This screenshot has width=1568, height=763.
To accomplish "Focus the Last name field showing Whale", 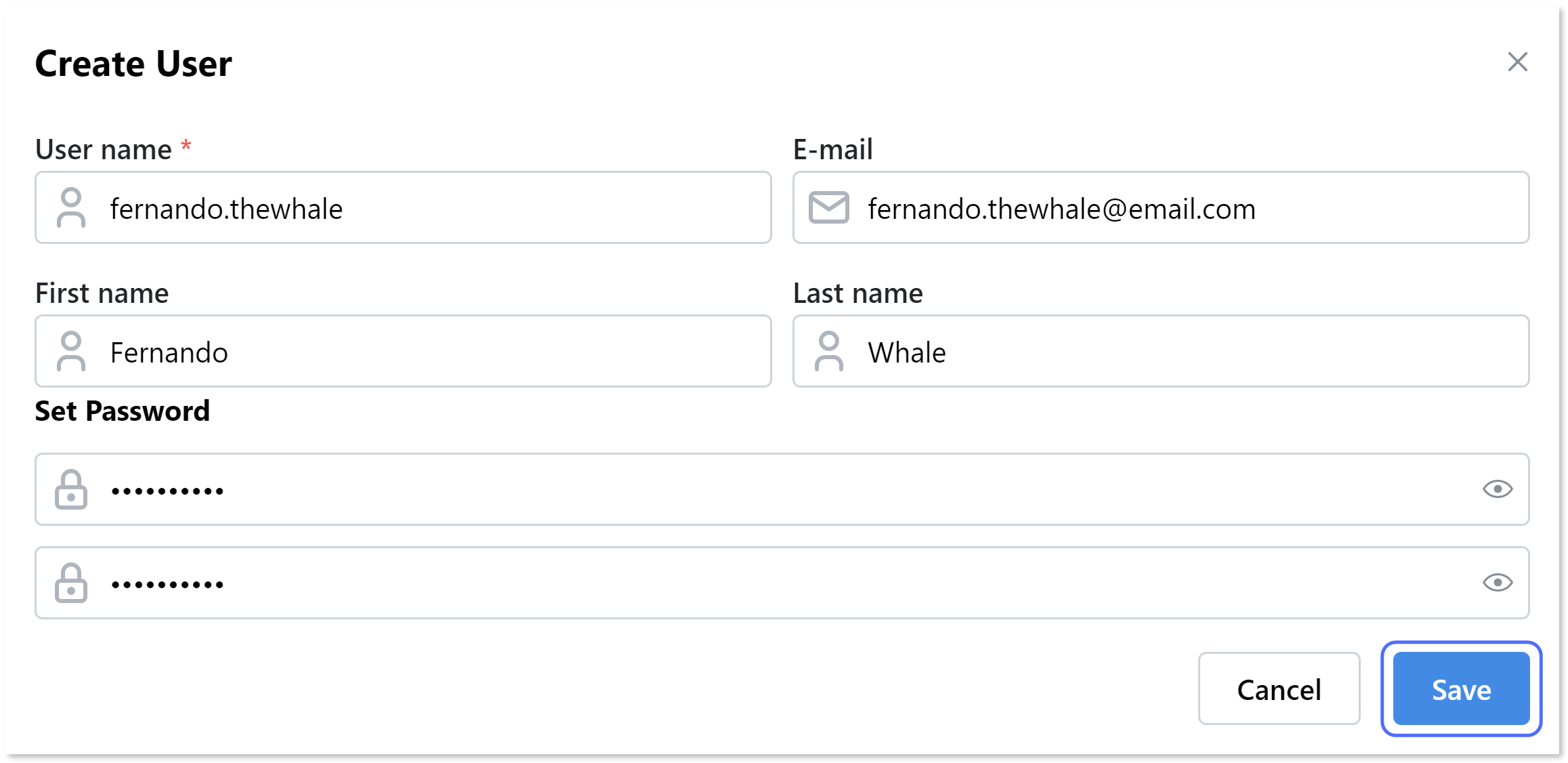I will coord(1151,352).
